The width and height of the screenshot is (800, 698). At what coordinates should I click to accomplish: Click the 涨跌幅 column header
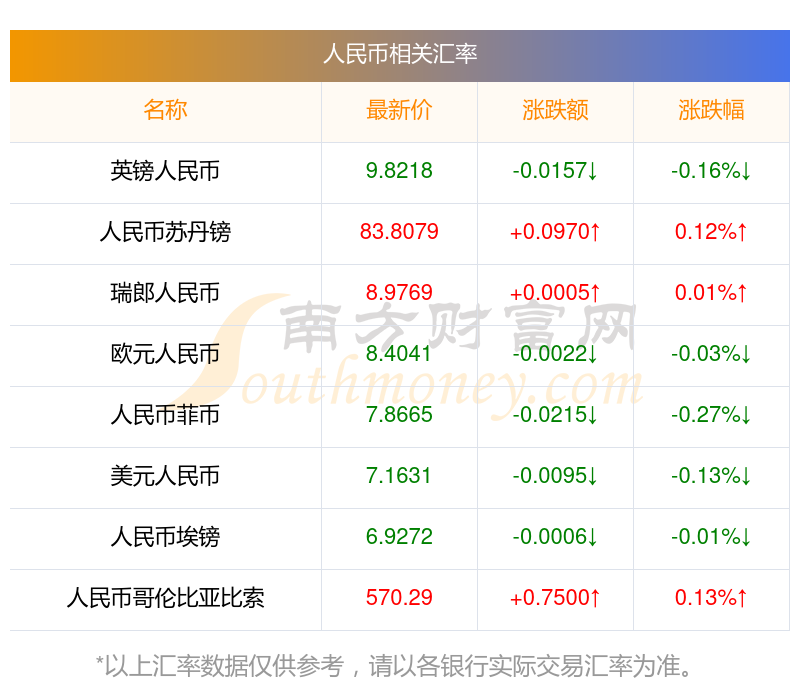click(711, 110)
